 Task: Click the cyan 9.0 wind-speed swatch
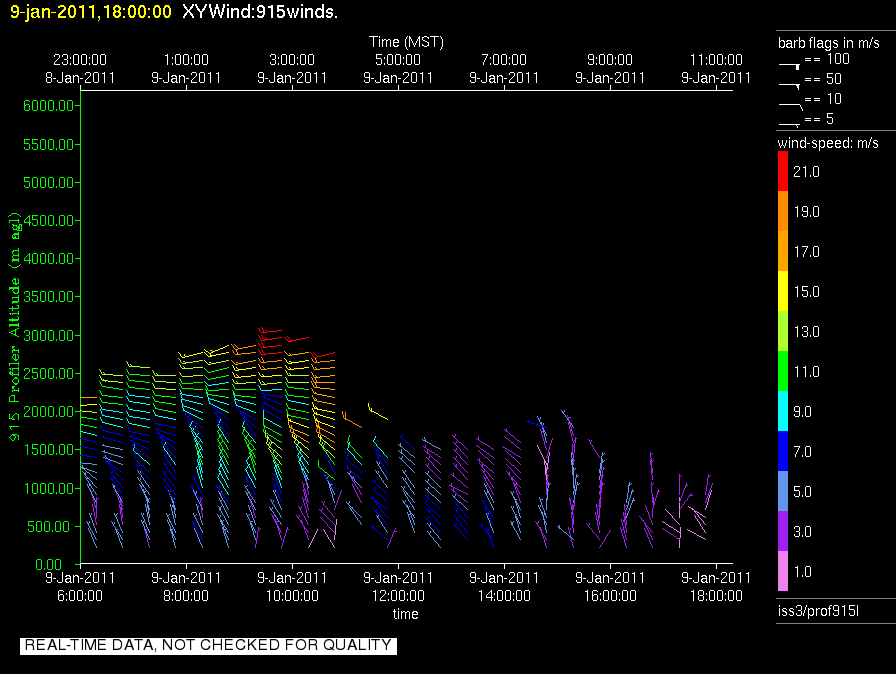pyautogui.click(x=784, y=412)
